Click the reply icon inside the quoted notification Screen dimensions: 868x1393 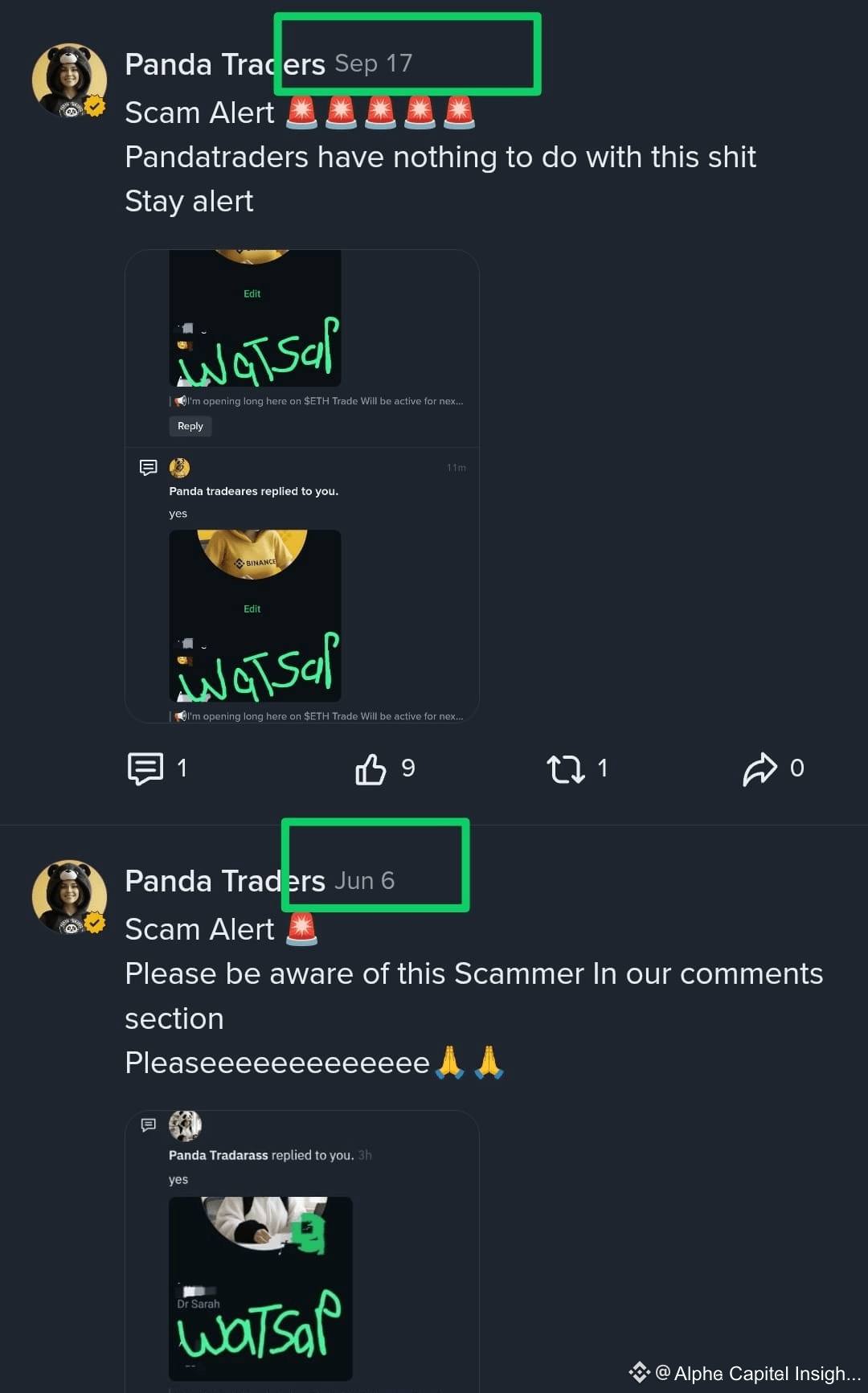pos(149,1125)
